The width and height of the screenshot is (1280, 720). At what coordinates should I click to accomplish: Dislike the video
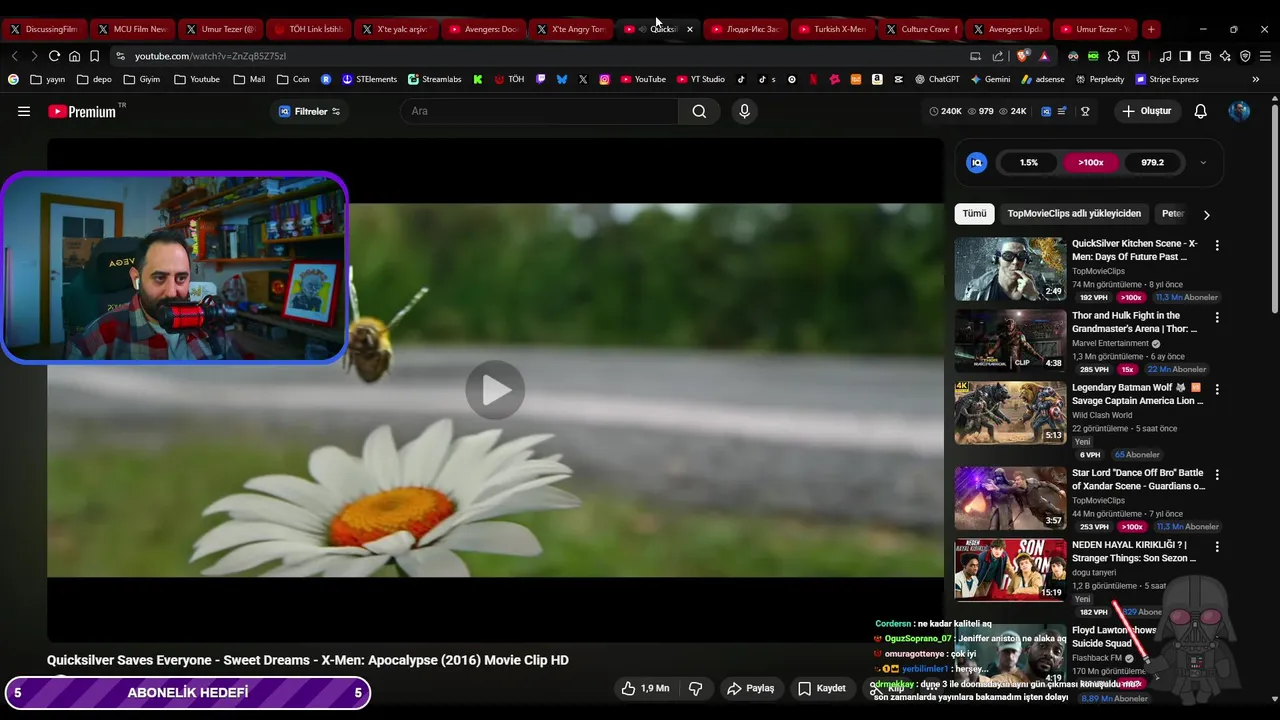pyautogui.click(x=696, y=688)
